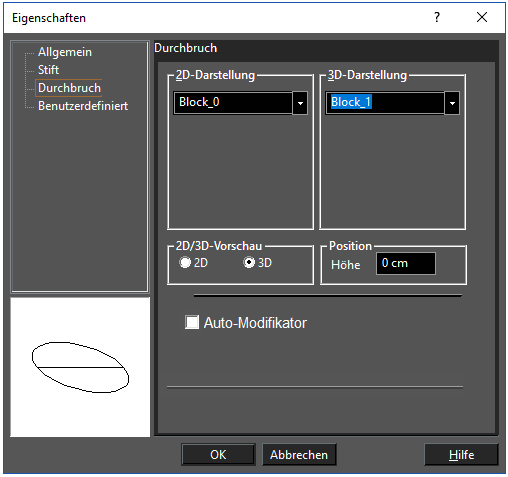This screenshot has height=477, width=508.
Task: Select the 3D preview radio button
Action: click(249, 262)
